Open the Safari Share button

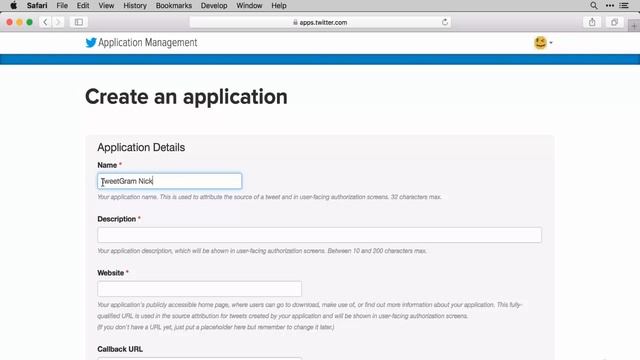pyautogui.click(x=592, y=22)
